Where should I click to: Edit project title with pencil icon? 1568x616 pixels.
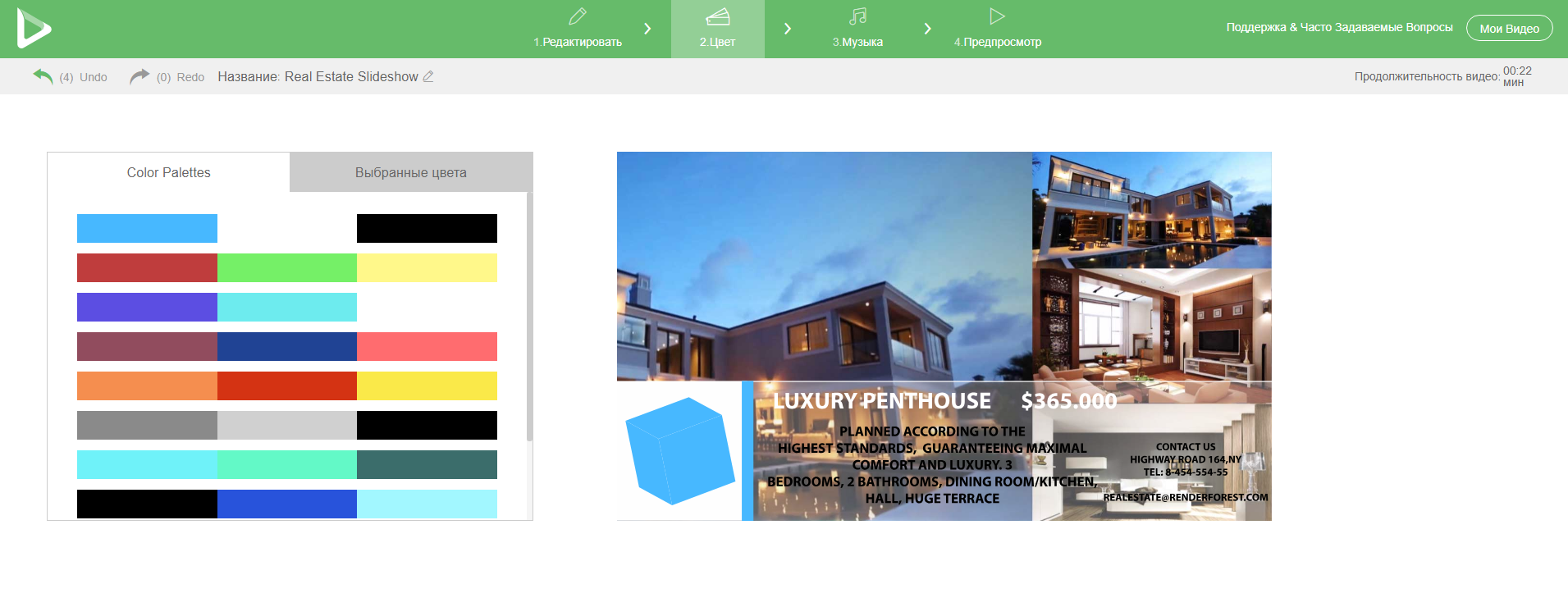coord(428,76)
